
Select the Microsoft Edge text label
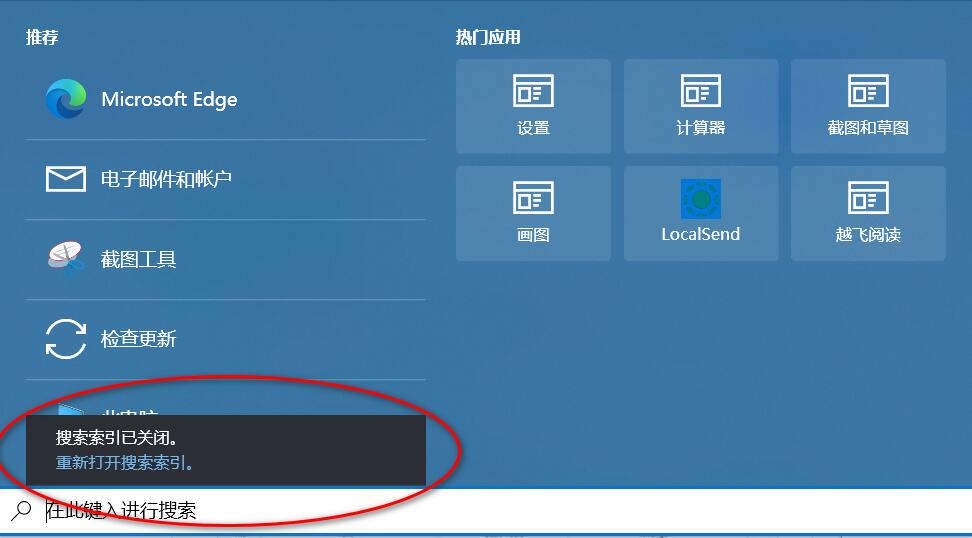pos(169,99)
